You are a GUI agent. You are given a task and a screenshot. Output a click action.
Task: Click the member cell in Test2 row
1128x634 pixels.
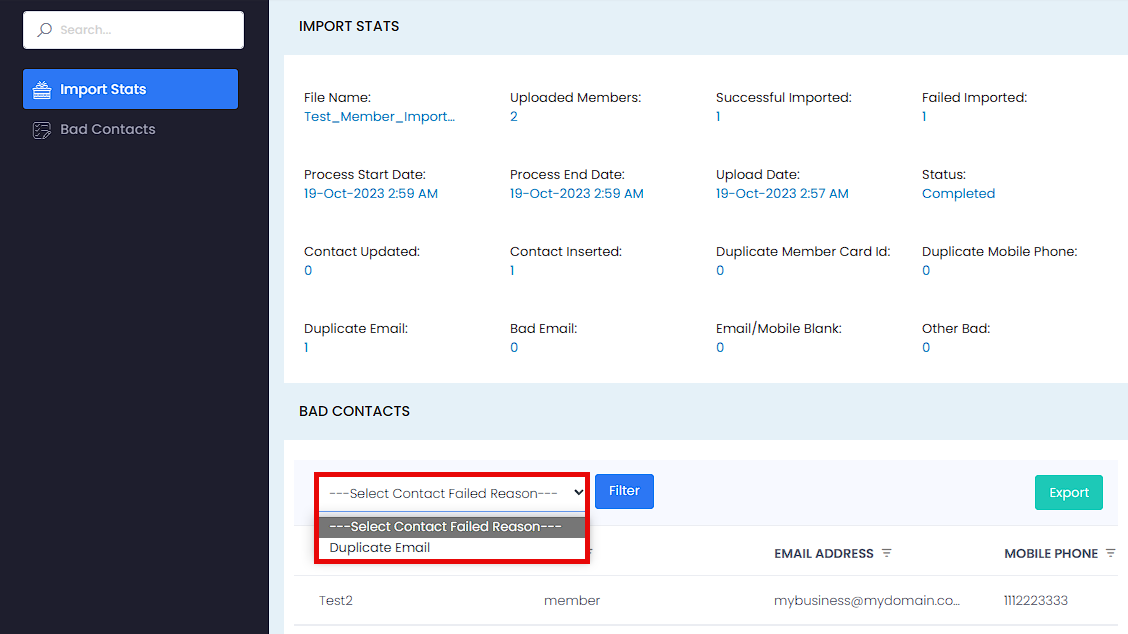click(x=572, y=600)
